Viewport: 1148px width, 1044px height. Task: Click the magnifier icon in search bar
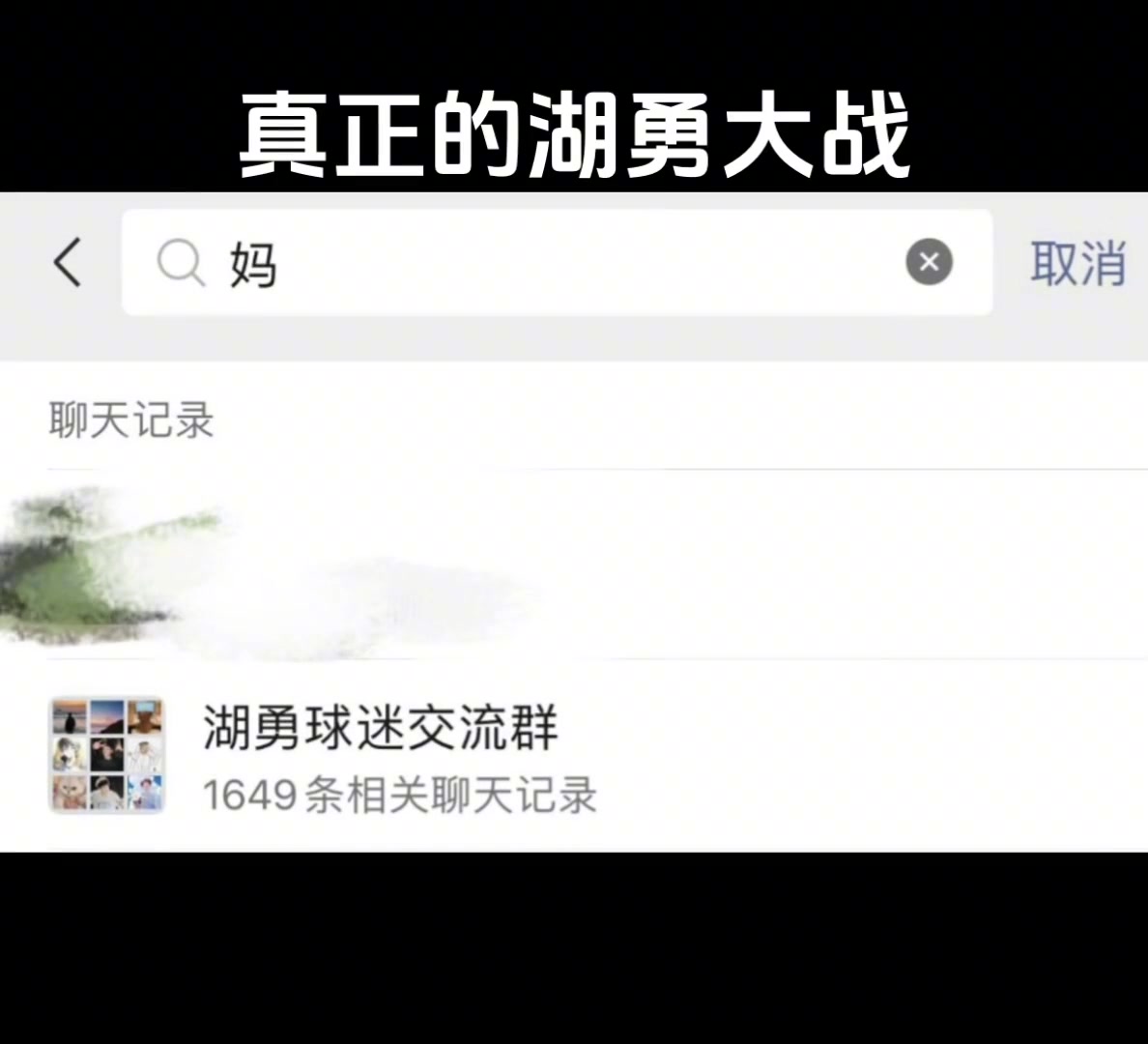tap(180, 262)
